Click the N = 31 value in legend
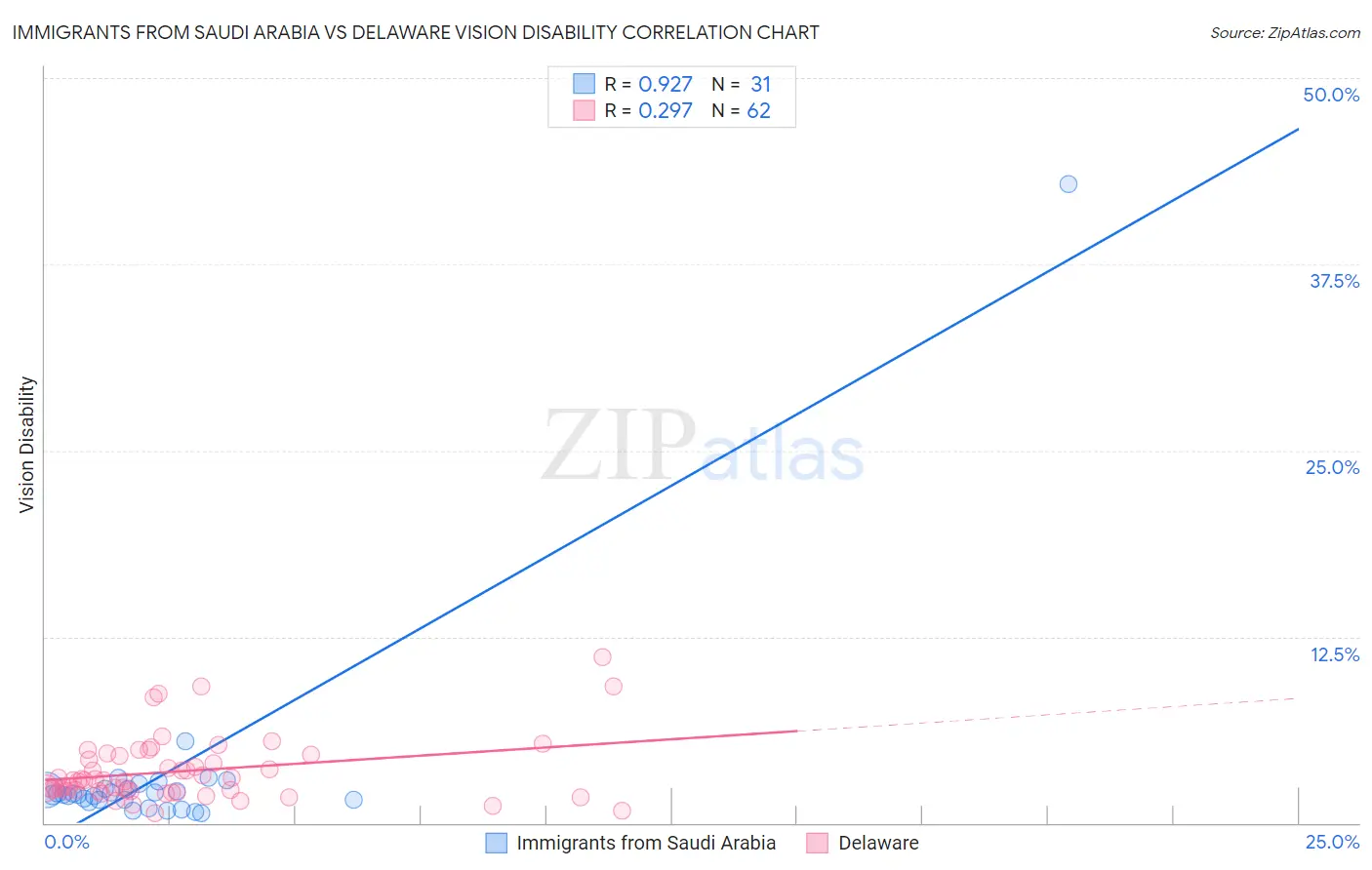The height and width of the screenshot is (870, 1372). click(x=742, y=84)
